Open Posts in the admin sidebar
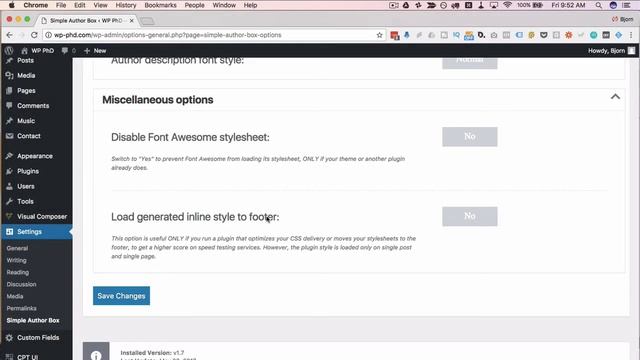640x360 pixels. pyautogui.click(x=25, y=60)
